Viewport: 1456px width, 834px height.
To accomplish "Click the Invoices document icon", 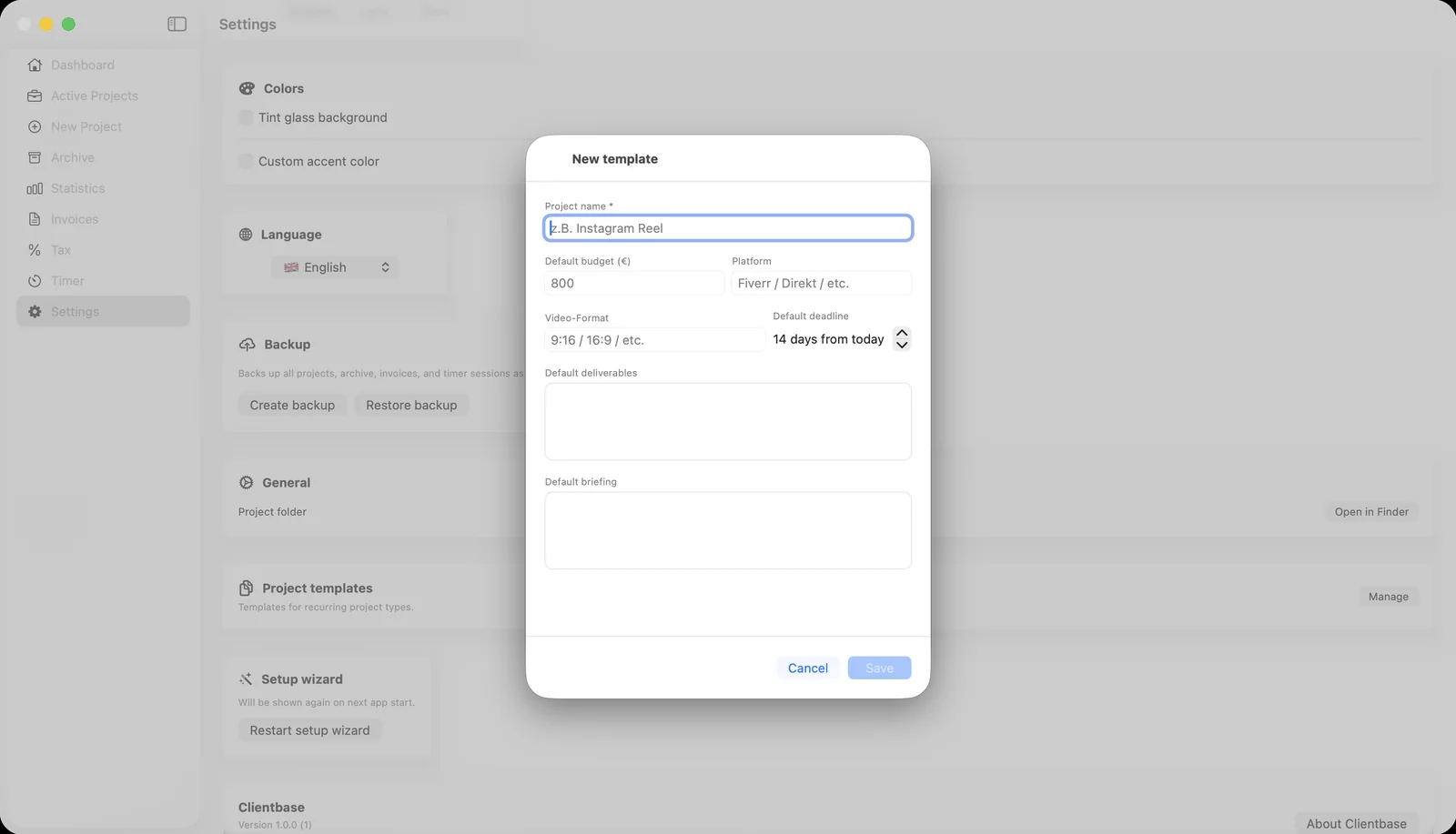I will [x=35, y=219].
